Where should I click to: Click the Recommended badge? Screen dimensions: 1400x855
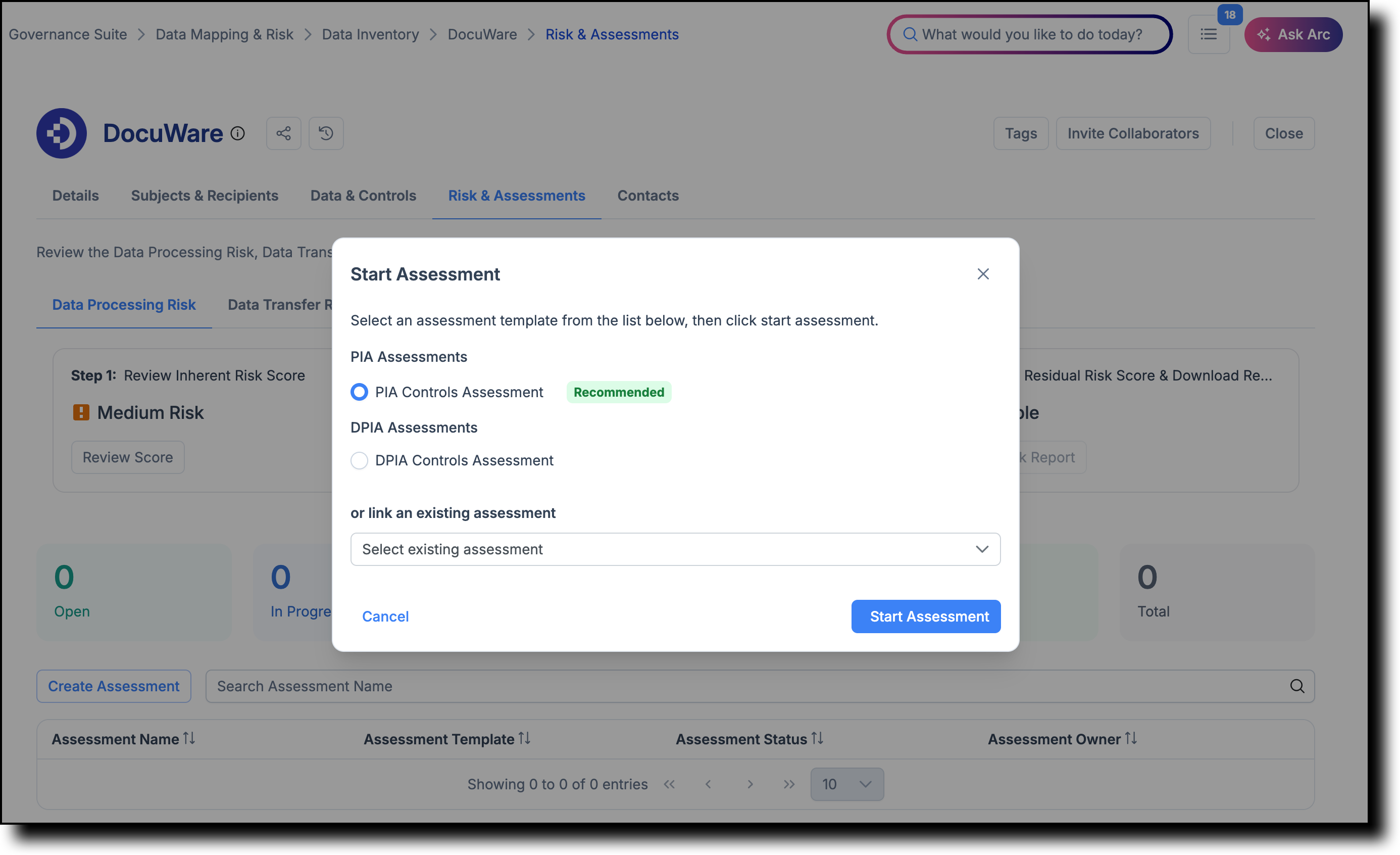click(x=619, y=392)
